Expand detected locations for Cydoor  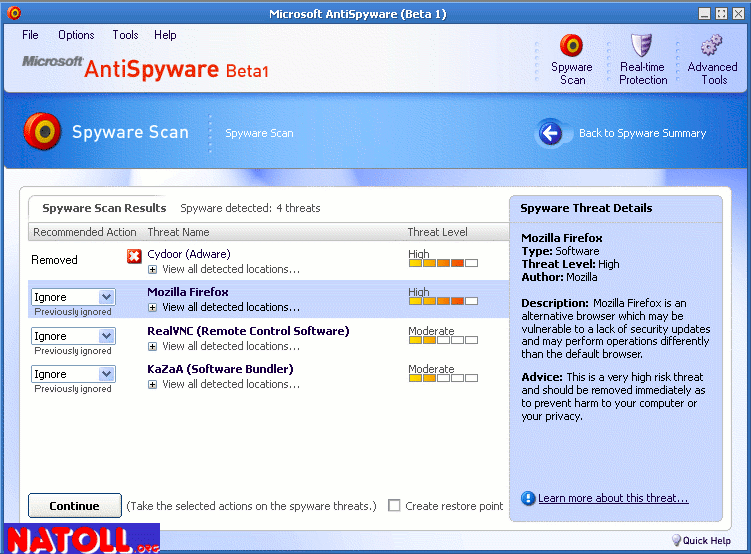(x=152, y=270)
